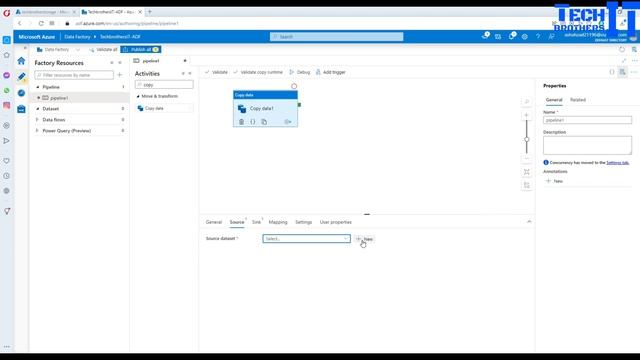Click the refresh icon in the Data Factory bar
The width and height of the screenshot is (640, 360).
[622, 49]
